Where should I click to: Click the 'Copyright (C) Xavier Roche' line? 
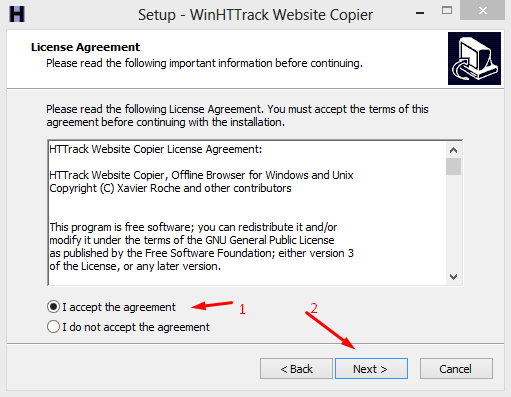[x=170, y=188]
